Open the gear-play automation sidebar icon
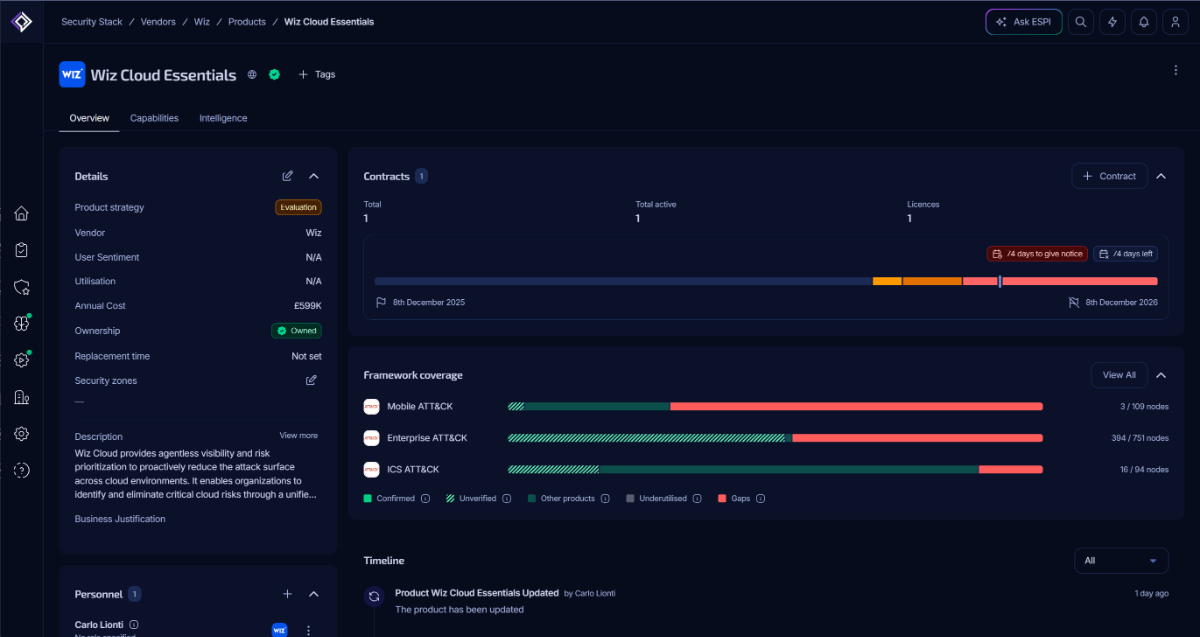This screenshot has height=637, width=1200. (x=21, y=360)
